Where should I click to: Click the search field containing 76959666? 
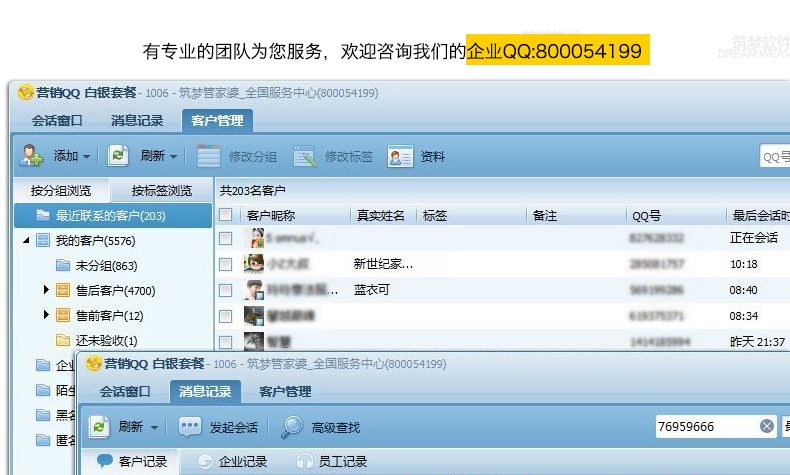[x=715, y=427]
